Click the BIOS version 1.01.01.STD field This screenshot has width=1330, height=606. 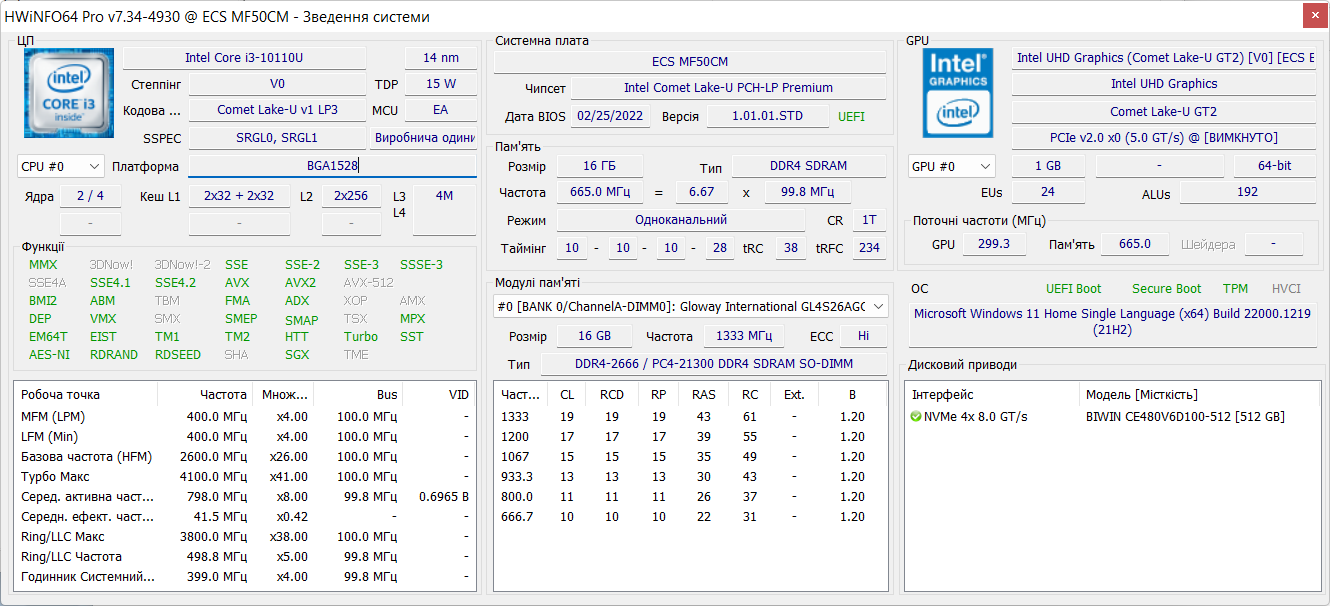point(767,116)
